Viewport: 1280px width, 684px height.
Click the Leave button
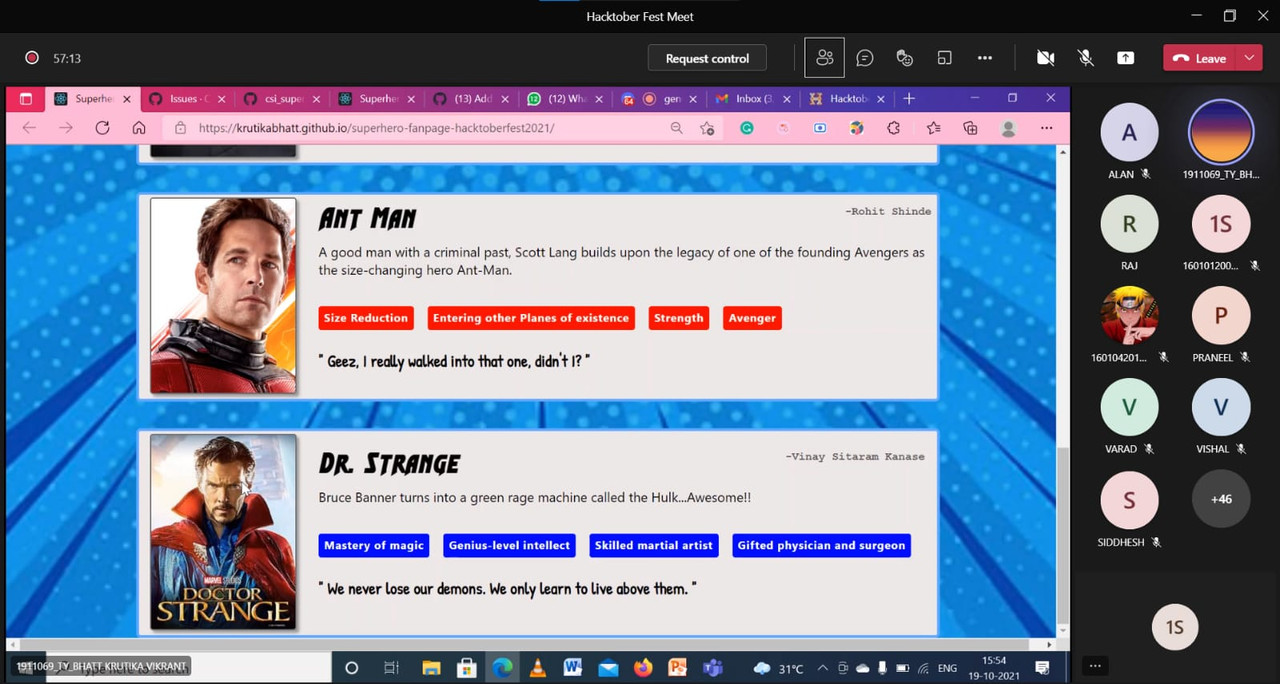1200,58
